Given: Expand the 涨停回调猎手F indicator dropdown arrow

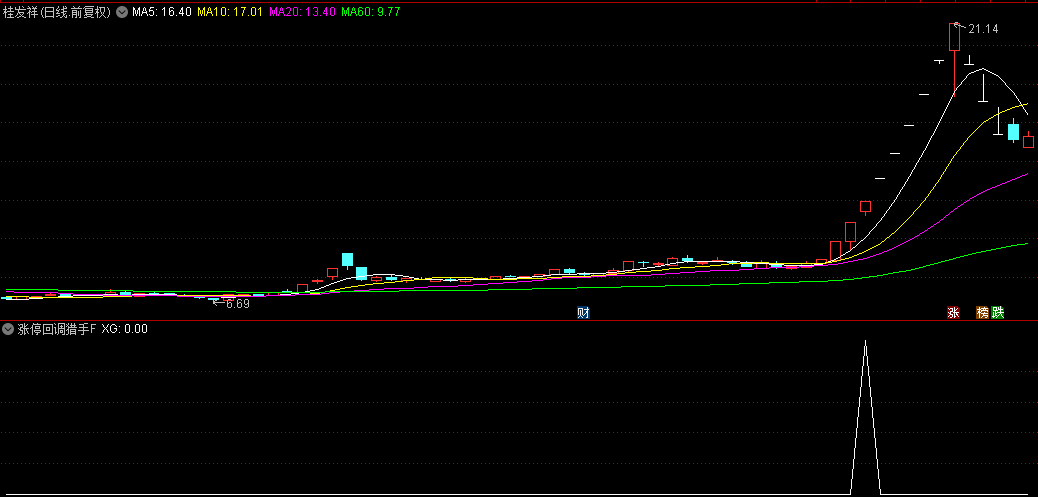Looking at the screenshot, I should pos(8,328).
